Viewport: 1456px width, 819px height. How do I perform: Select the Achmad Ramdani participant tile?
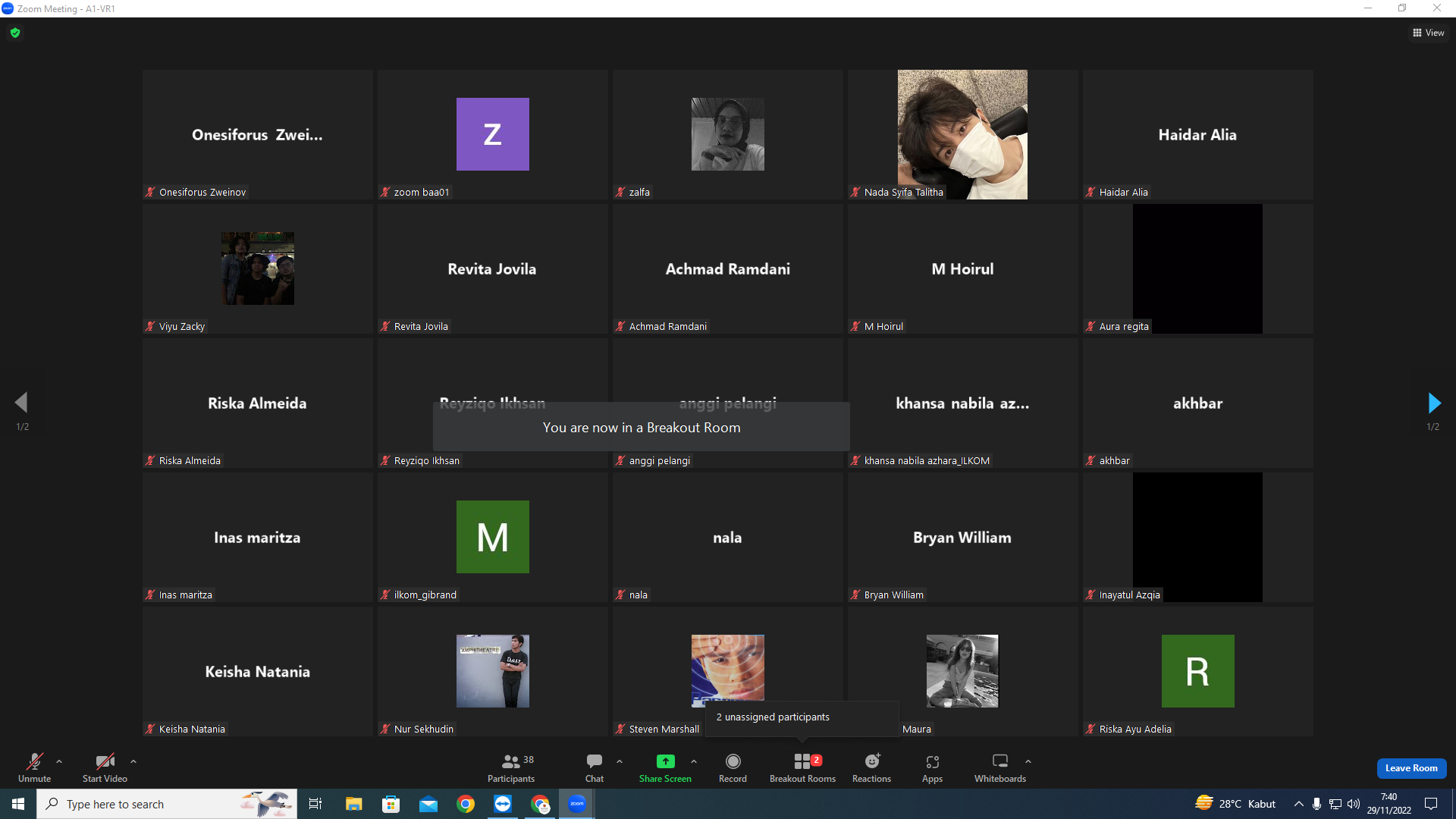[728, 269]
